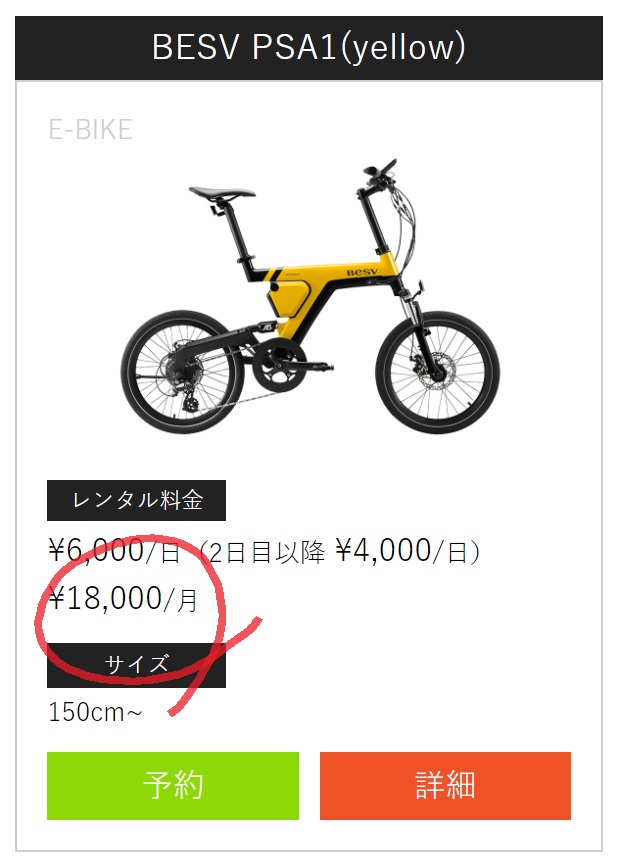621x867 pixels.
Task: Click the E-BIKE category label
Action: (x=91, y=130)
